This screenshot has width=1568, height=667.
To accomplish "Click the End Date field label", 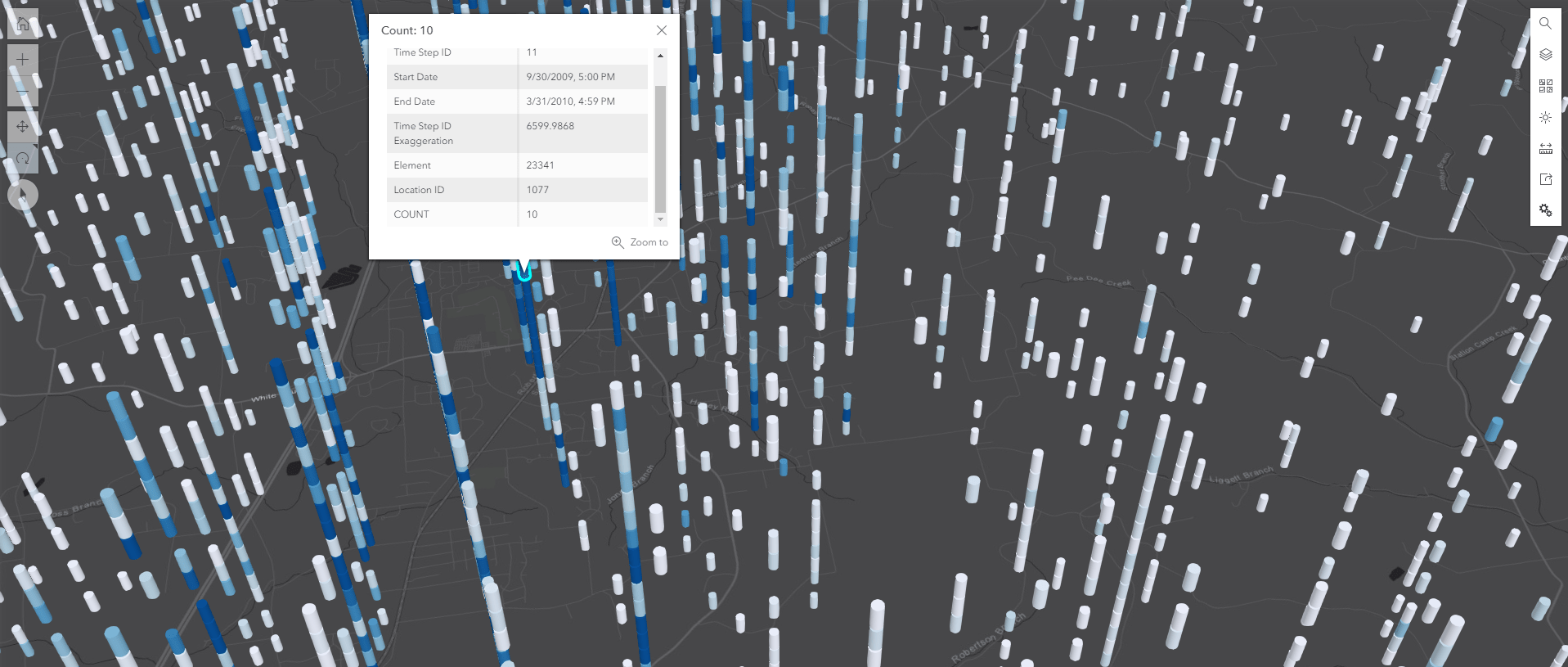I will coord(414,101).
